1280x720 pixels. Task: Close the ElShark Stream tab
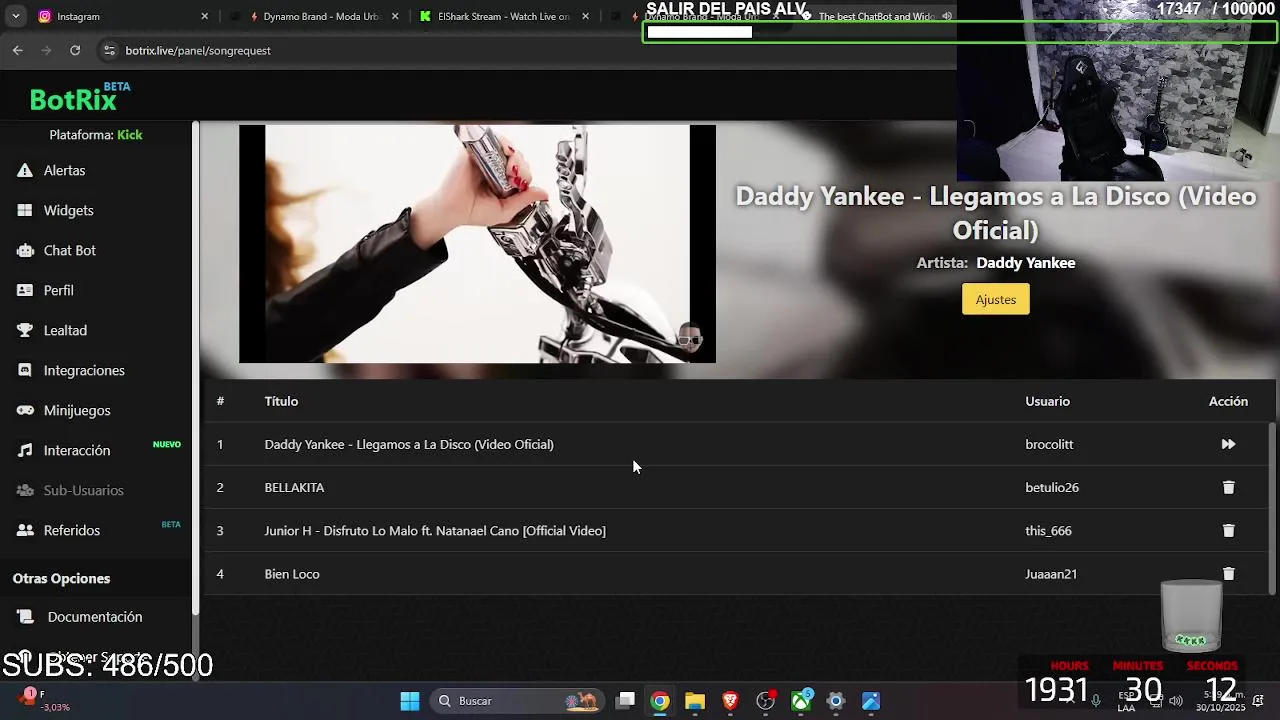click(x=585, y=16)
